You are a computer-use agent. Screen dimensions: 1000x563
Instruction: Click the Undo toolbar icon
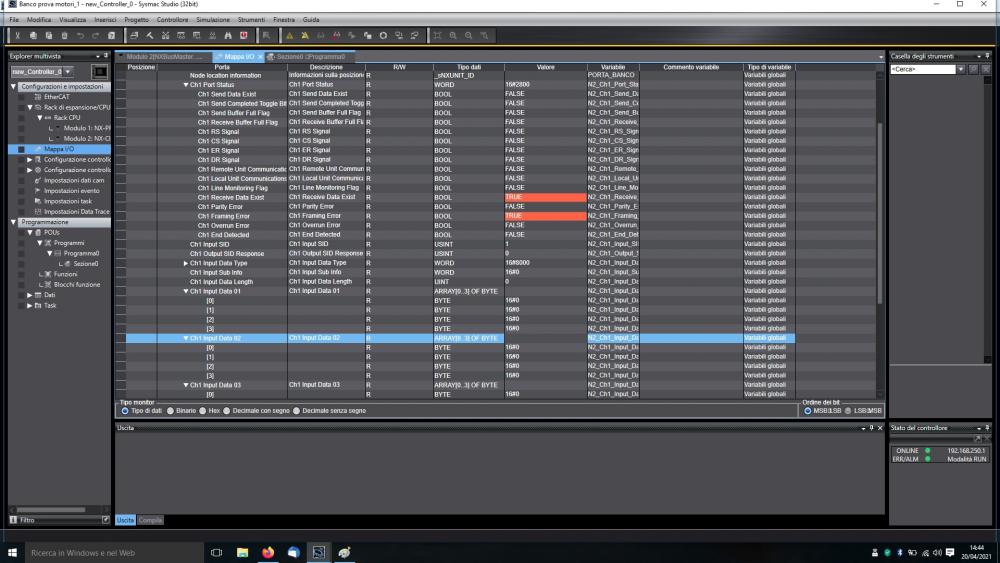click(80, 36)
